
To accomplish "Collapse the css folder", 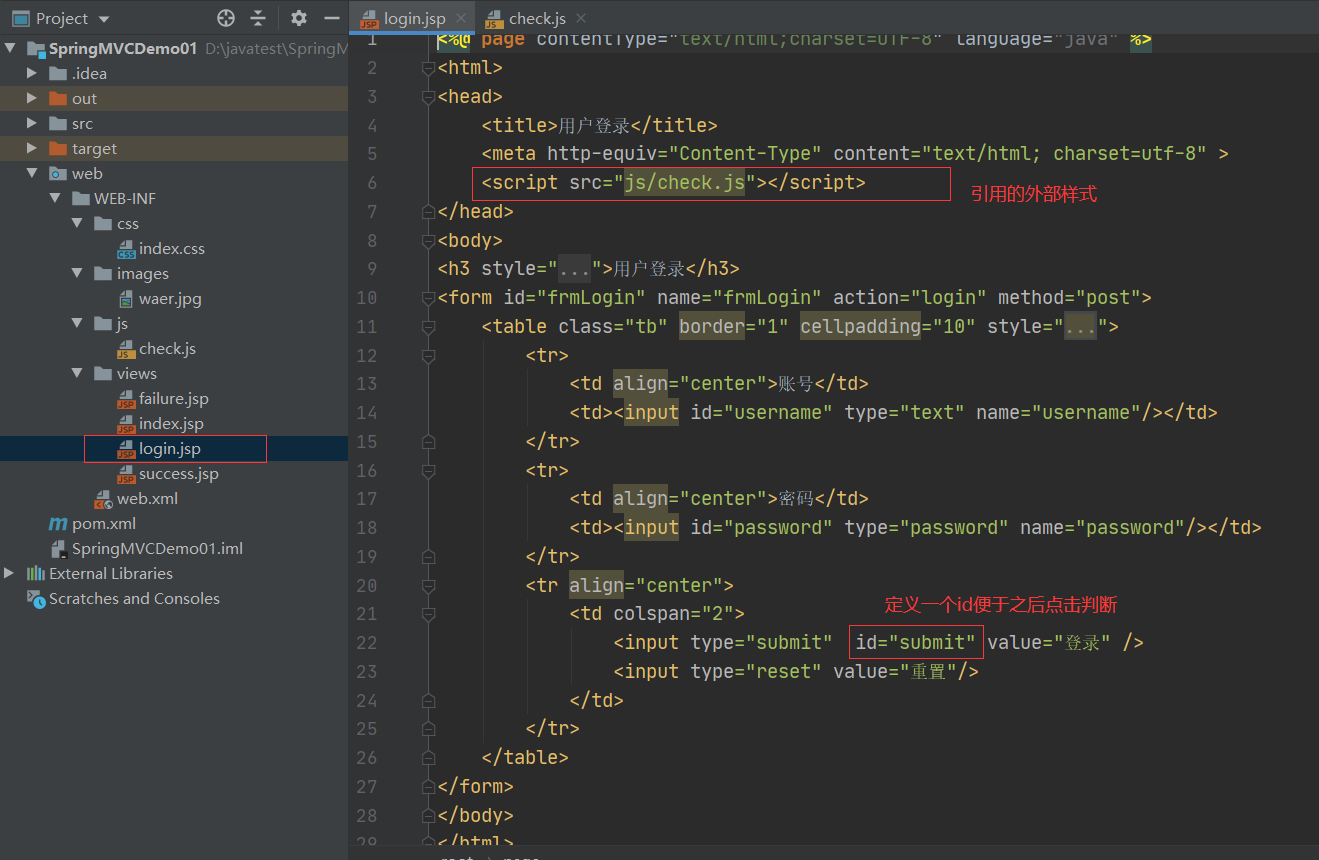I will point(77,223).
